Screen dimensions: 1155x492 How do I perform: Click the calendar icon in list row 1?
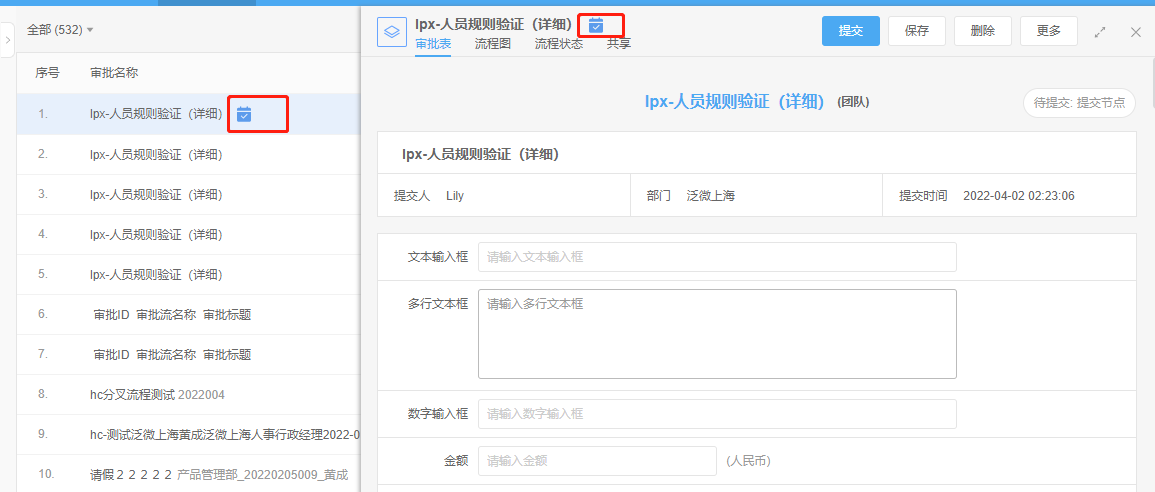pyautogui.click(x=244, y=114)
